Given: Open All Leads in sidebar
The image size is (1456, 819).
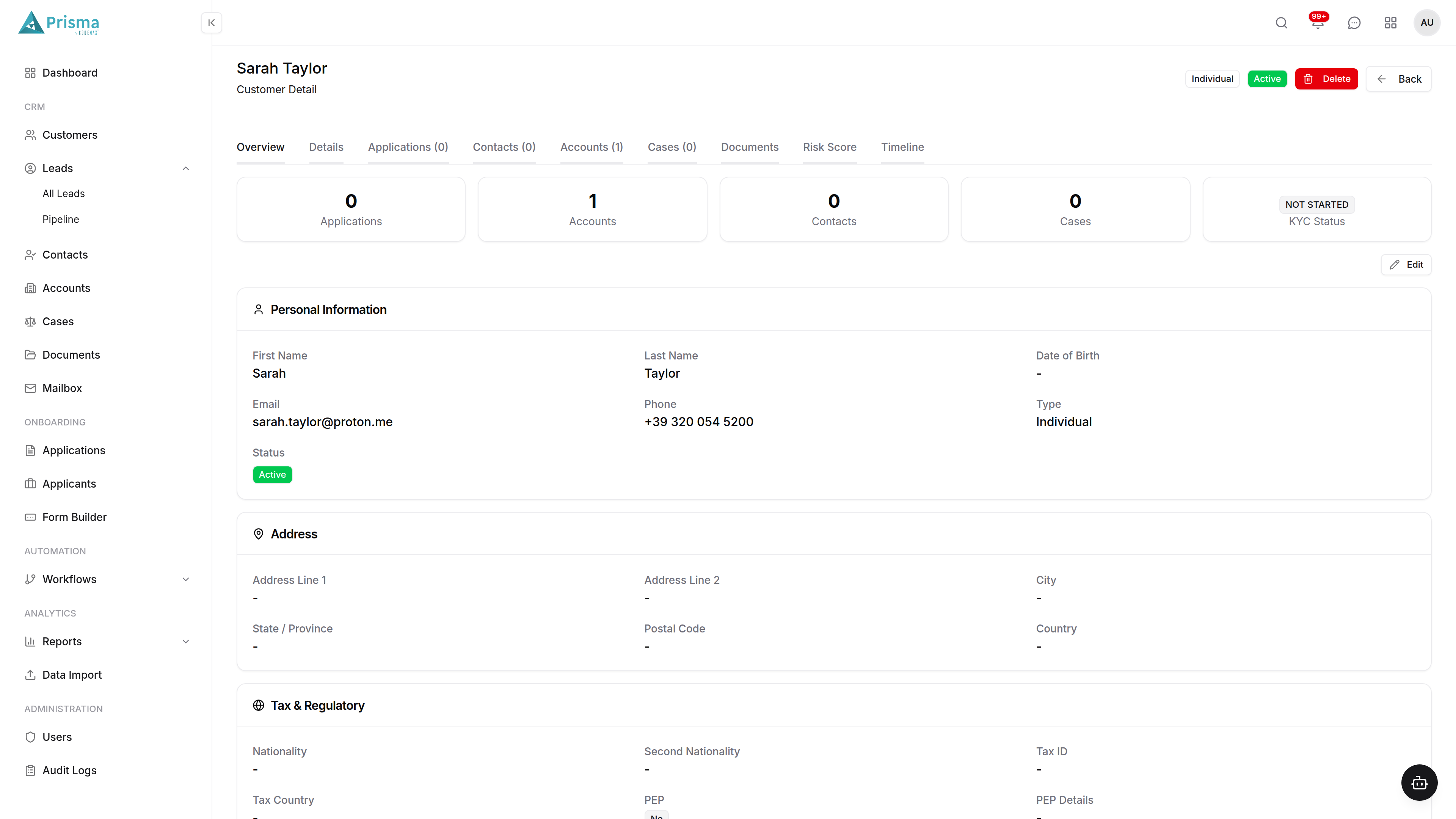Looking at the screenshot, I should click(x=63, y=194).
